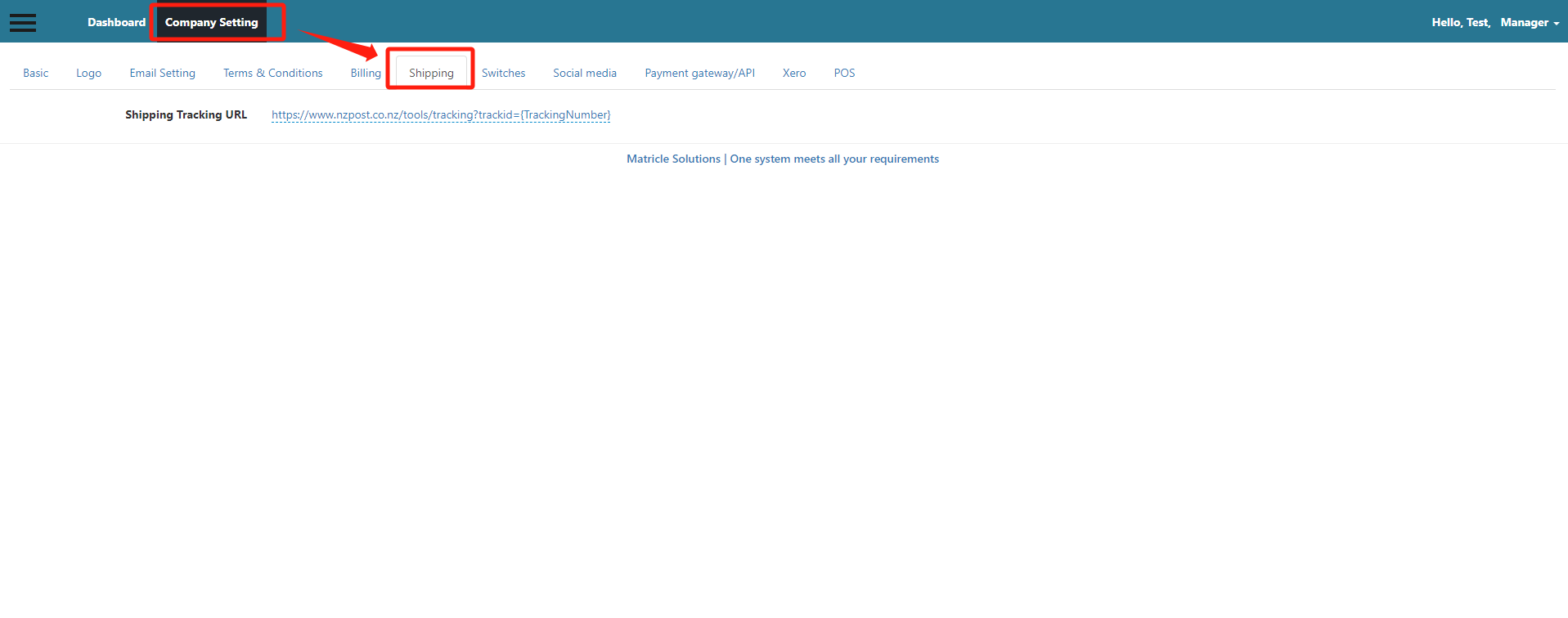This screenshot has width=1568, height=618.
Task: Switch to the Switches tab
Action: coord(503,73)
